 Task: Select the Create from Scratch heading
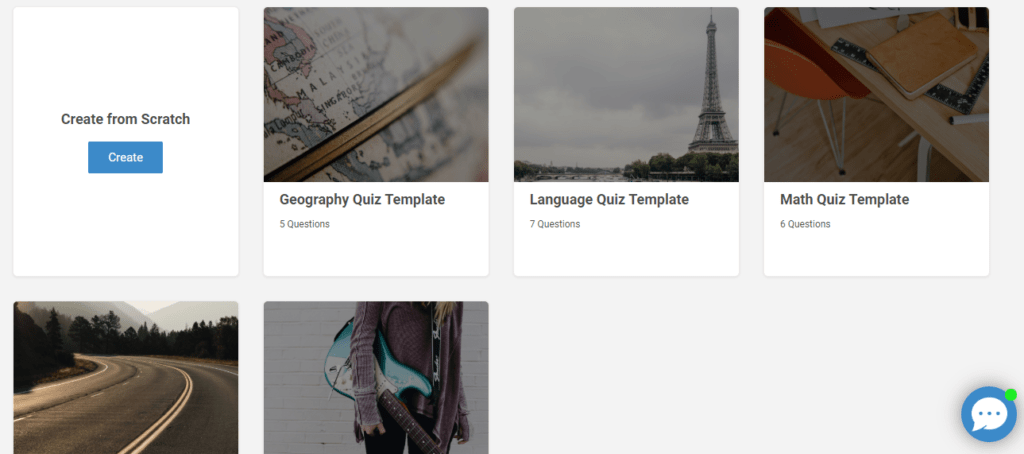tap(125, 119)
